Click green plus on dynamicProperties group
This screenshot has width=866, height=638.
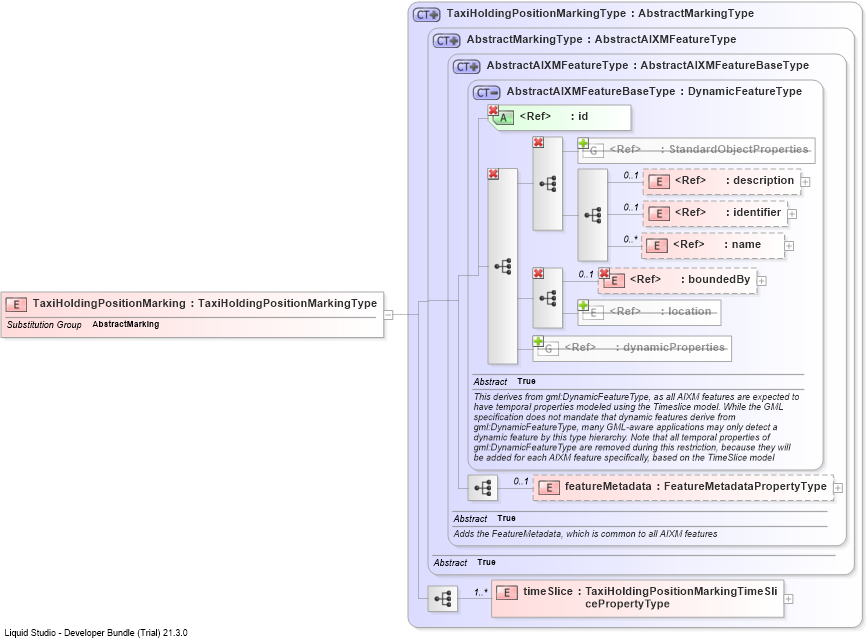538,341
